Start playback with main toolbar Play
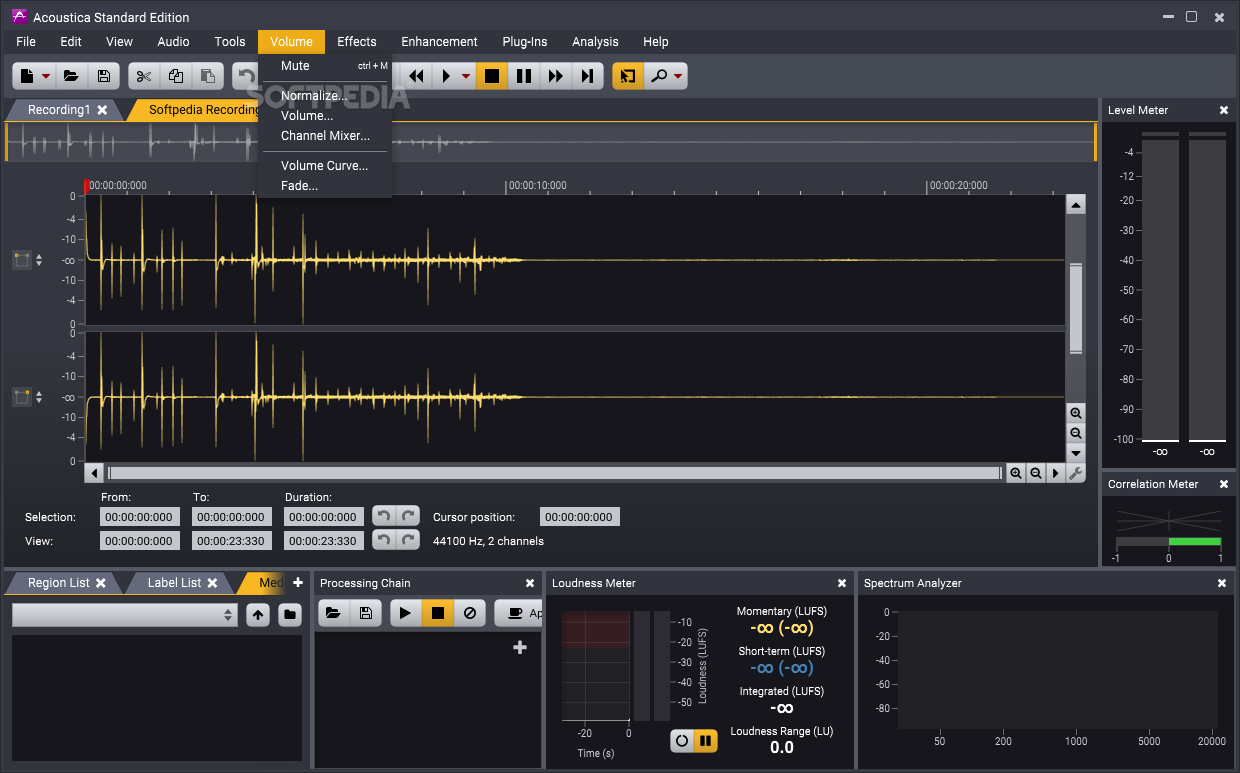This screenshot has height=773, width=1240. [x=446, y=76]
